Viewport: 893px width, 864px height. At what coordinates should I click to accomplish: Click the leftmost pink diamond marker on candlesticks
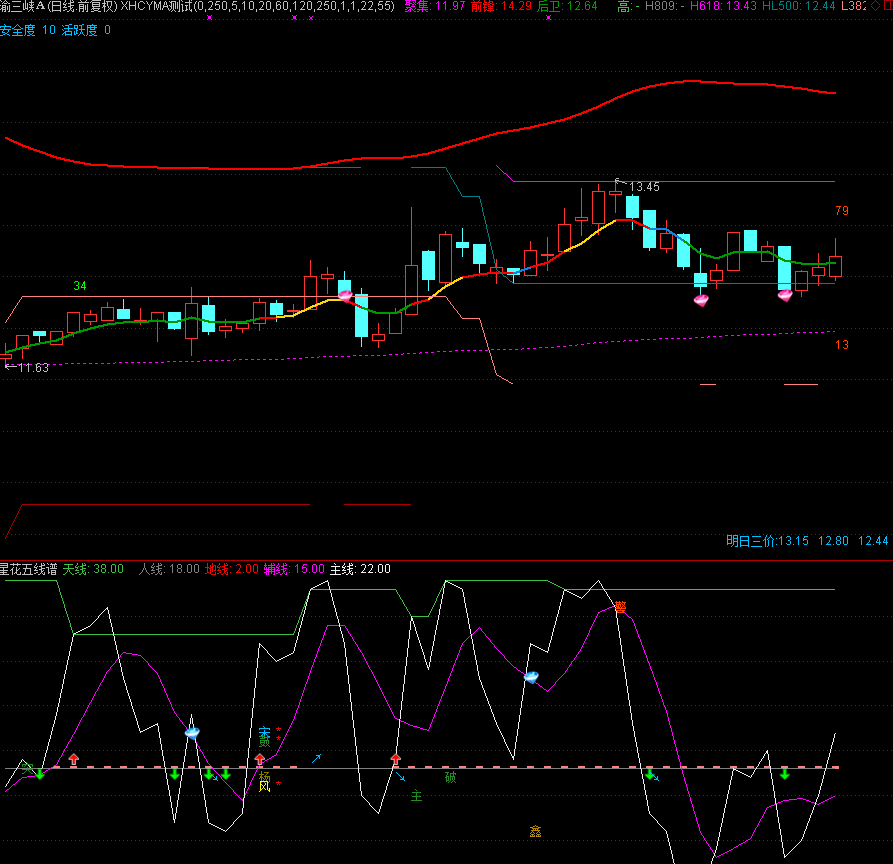coord(345,295)
